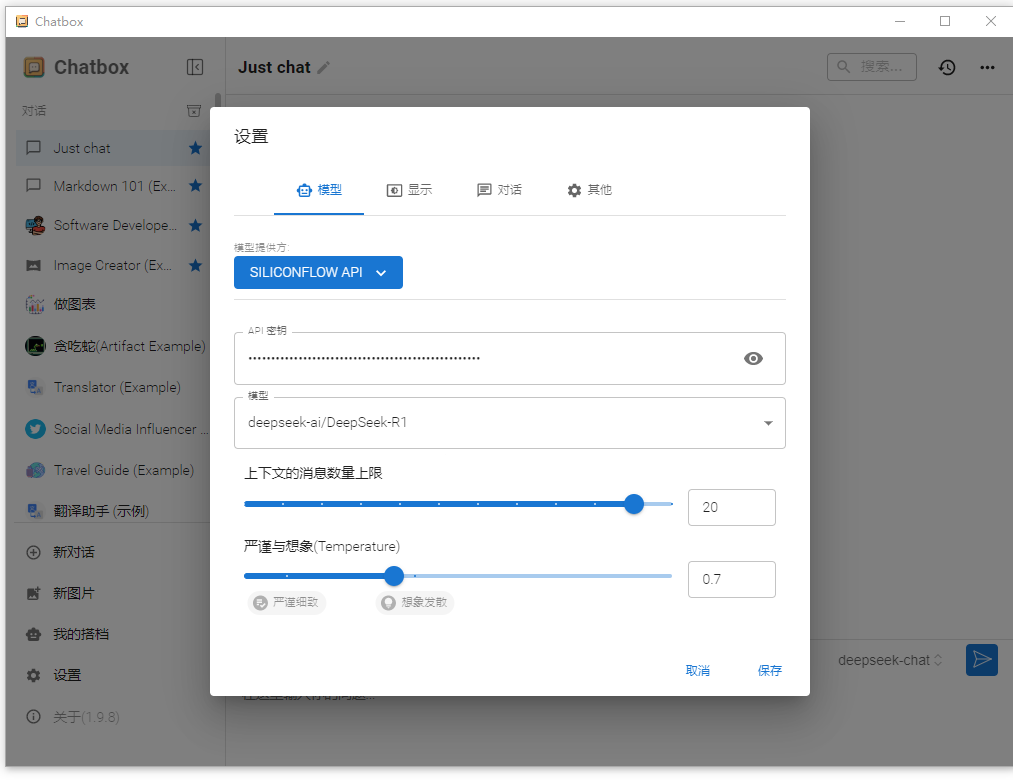1013x780 pixels.
Task: Collapse the sidebar with the panel icon
Action: pyautogui.click(x=194, y=67)
